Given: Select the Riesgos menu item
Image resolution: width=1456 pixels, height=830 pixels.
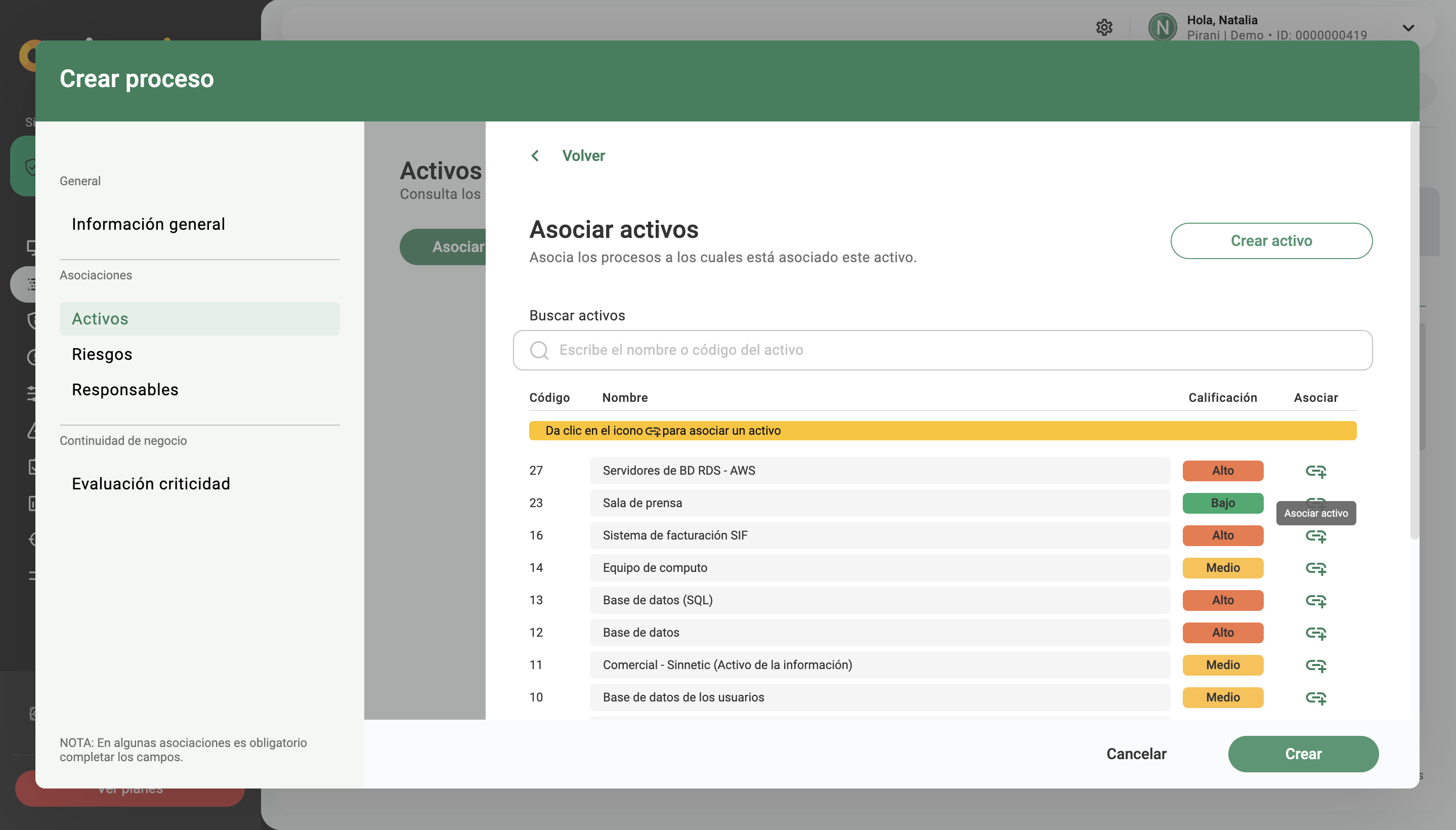Looking at the screenshot, I should tap(102, 354).
